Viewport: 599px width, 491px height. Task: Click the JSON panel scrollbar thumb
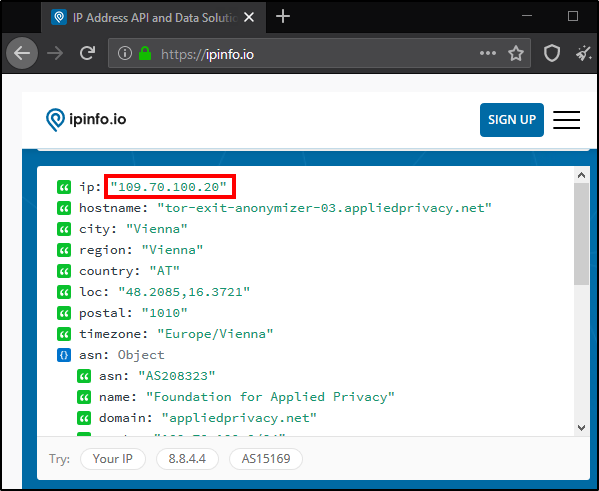point(581,234)
